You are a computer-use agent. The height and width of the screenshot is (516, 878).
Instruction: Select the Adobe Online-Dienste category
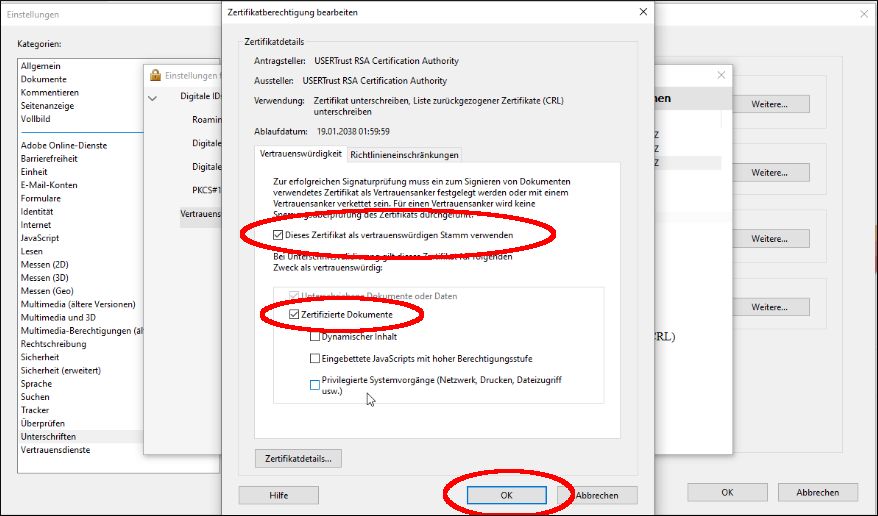(x=64, y=146)
